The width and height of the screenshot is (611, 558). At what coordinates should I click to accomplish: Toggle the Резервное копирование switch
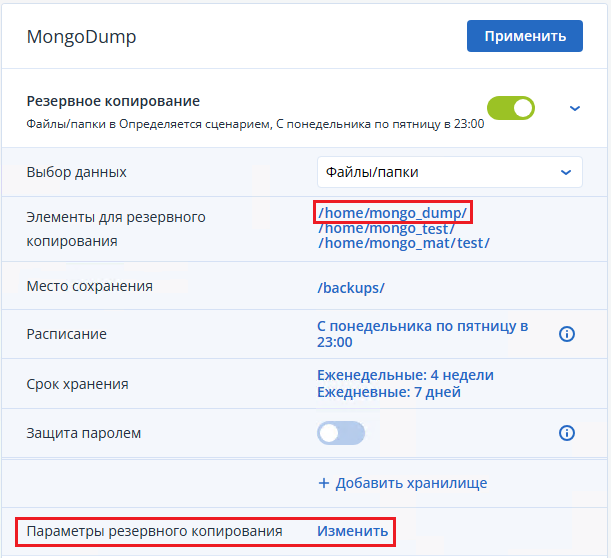point(511,108)
